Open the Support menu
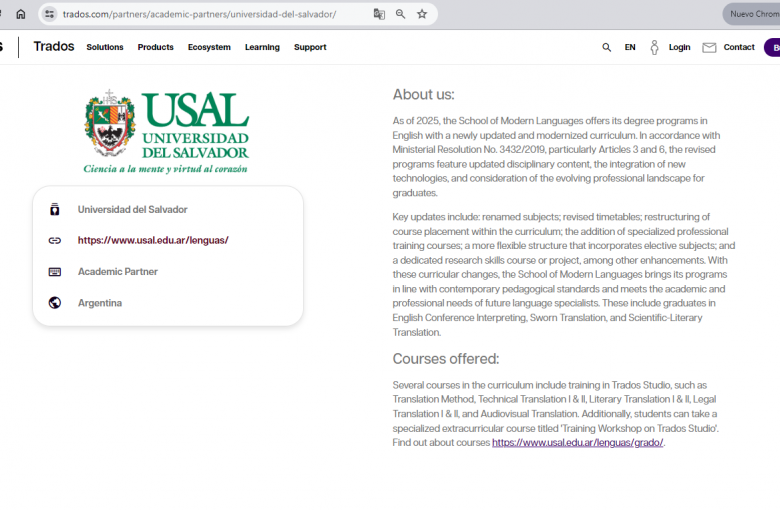 click(310, 47)
